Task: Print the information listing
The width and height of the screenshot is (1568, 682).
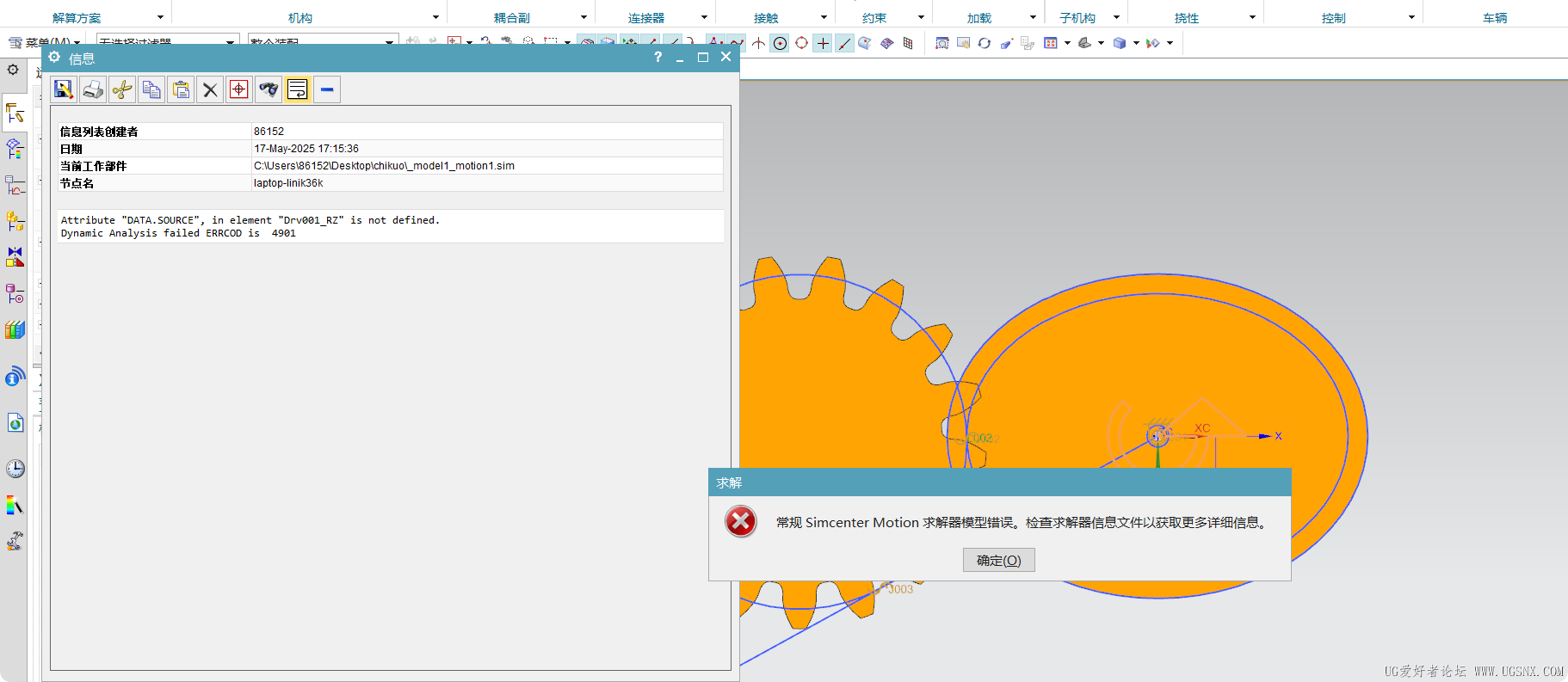Action: coord(93,89)
